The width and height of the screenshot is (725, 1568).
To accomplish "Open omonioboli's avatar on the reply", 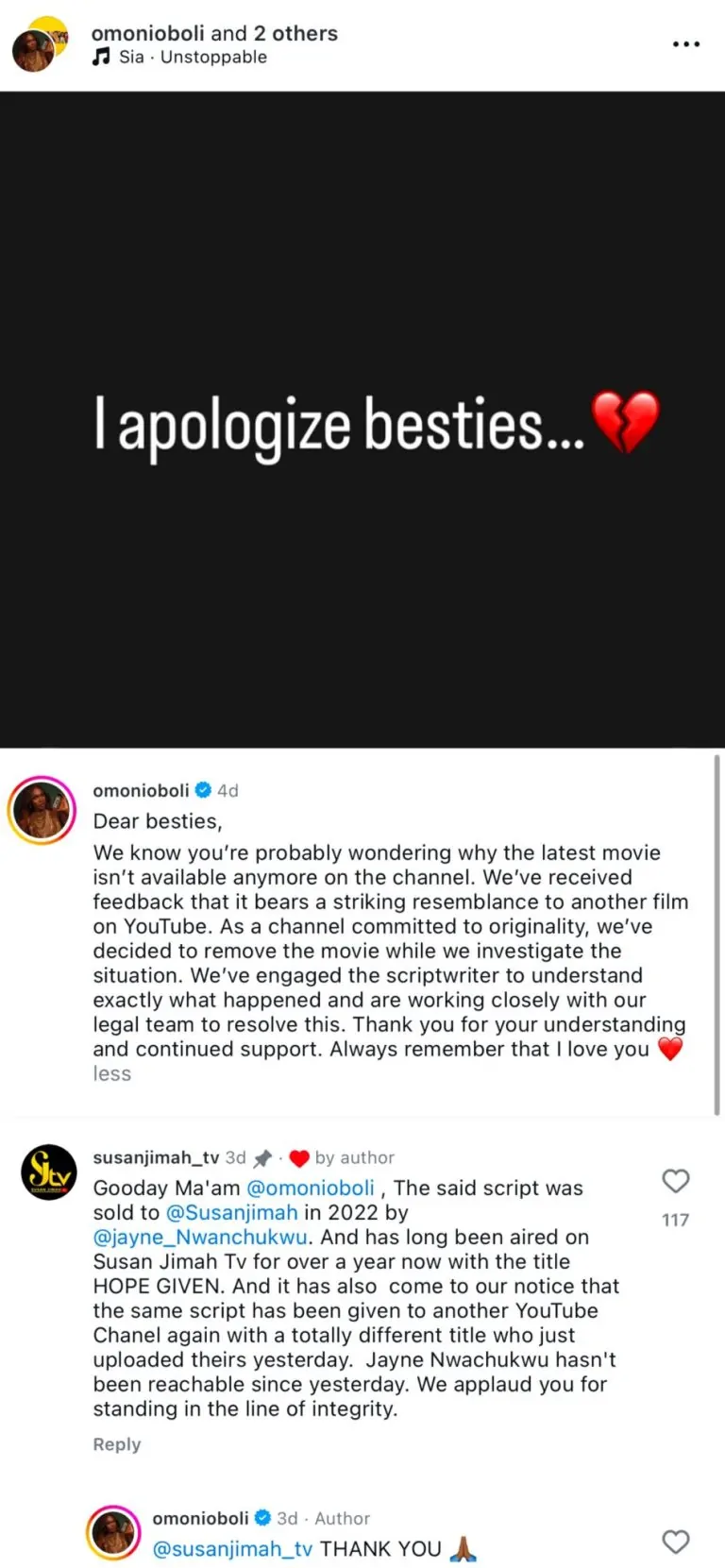I will [113, 1532].
